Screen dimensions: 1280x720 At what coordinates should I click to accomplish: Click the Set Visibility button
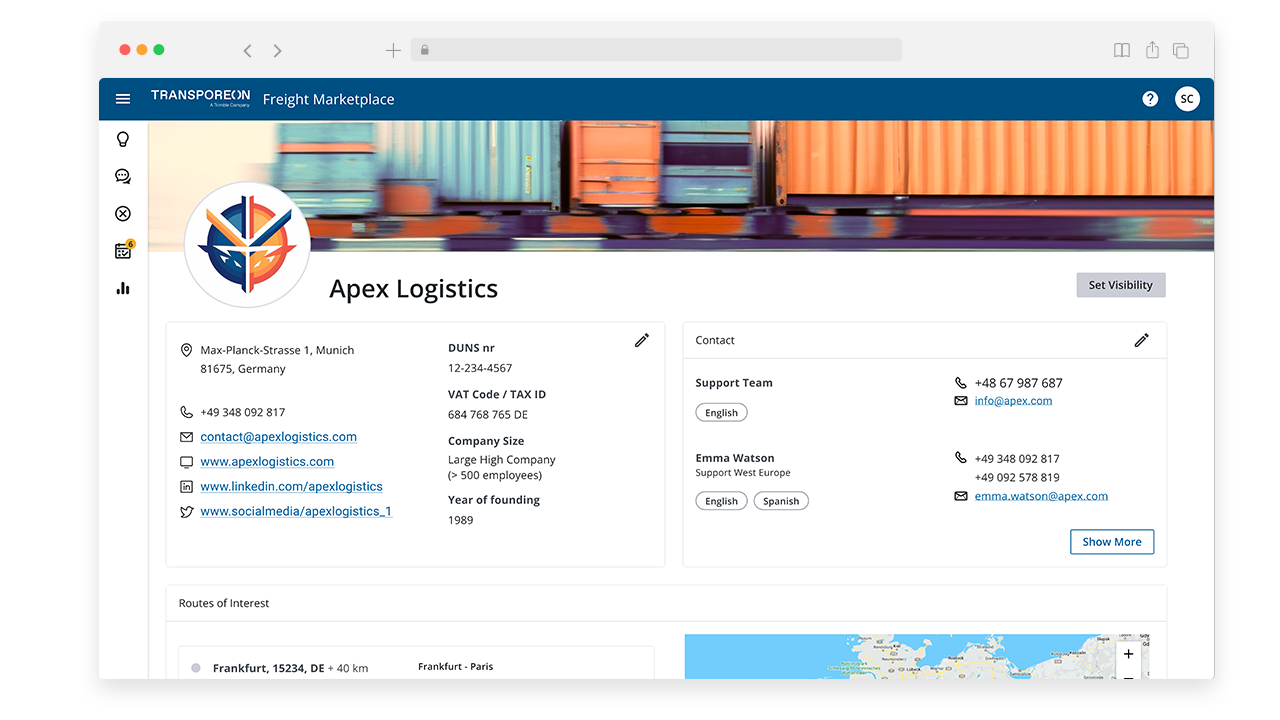click(x=1120, y=285)
